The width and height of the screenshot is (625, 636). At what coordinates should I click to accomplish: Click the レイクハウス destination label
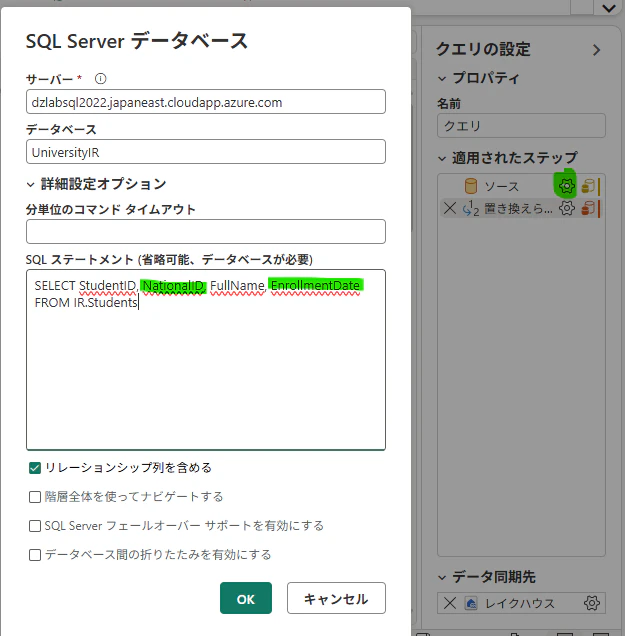(x=520, y=604)
